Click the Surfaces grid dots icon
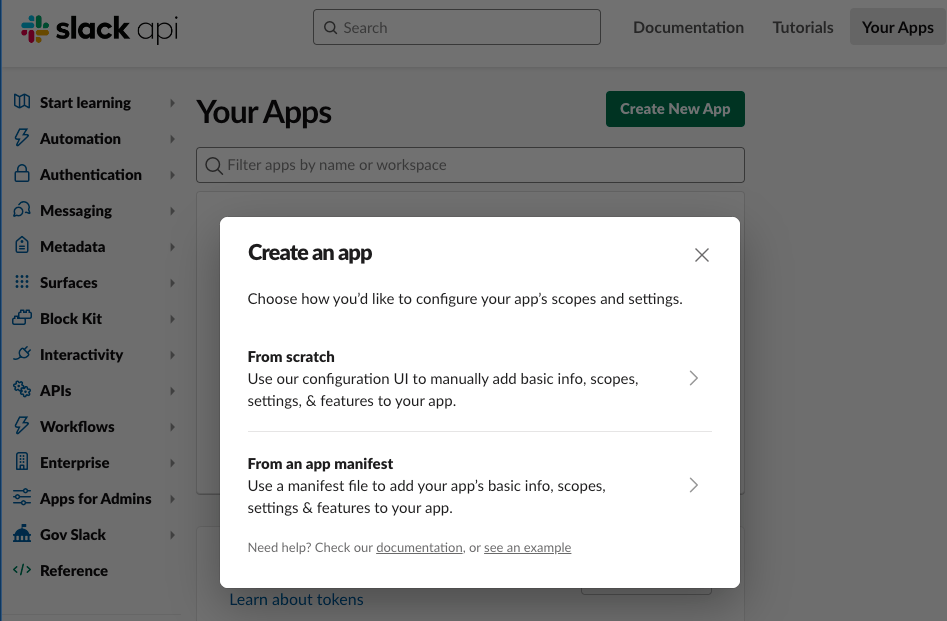This screenshot has width=947, height=621. click(22, 282)
